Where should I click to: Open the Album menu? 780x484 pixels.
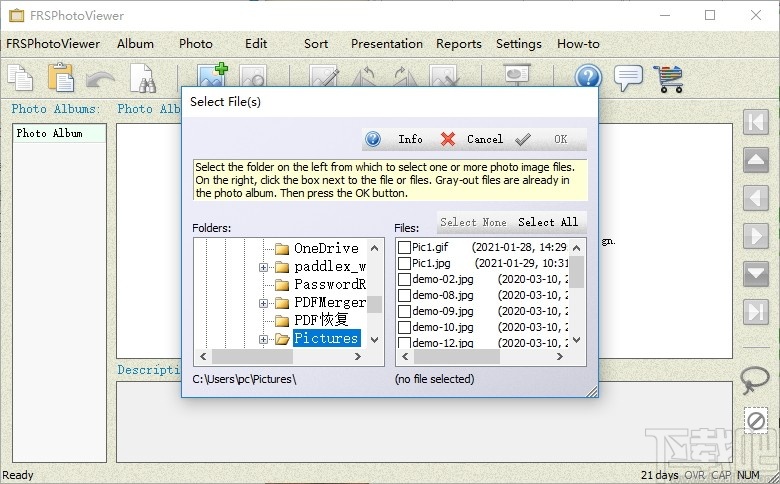(135, 44)
